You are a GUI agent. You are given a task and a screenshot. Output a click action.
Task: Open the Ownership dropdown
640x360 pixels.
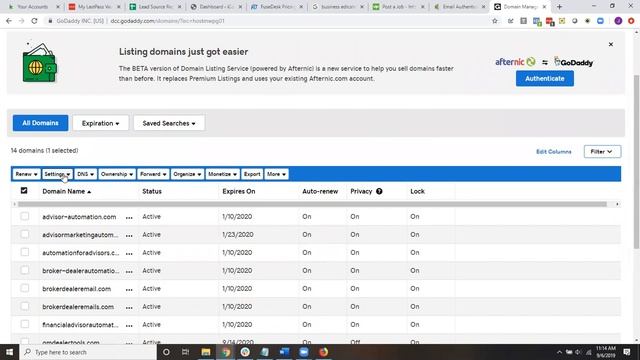pyautogui.click(x=117, y=174)
